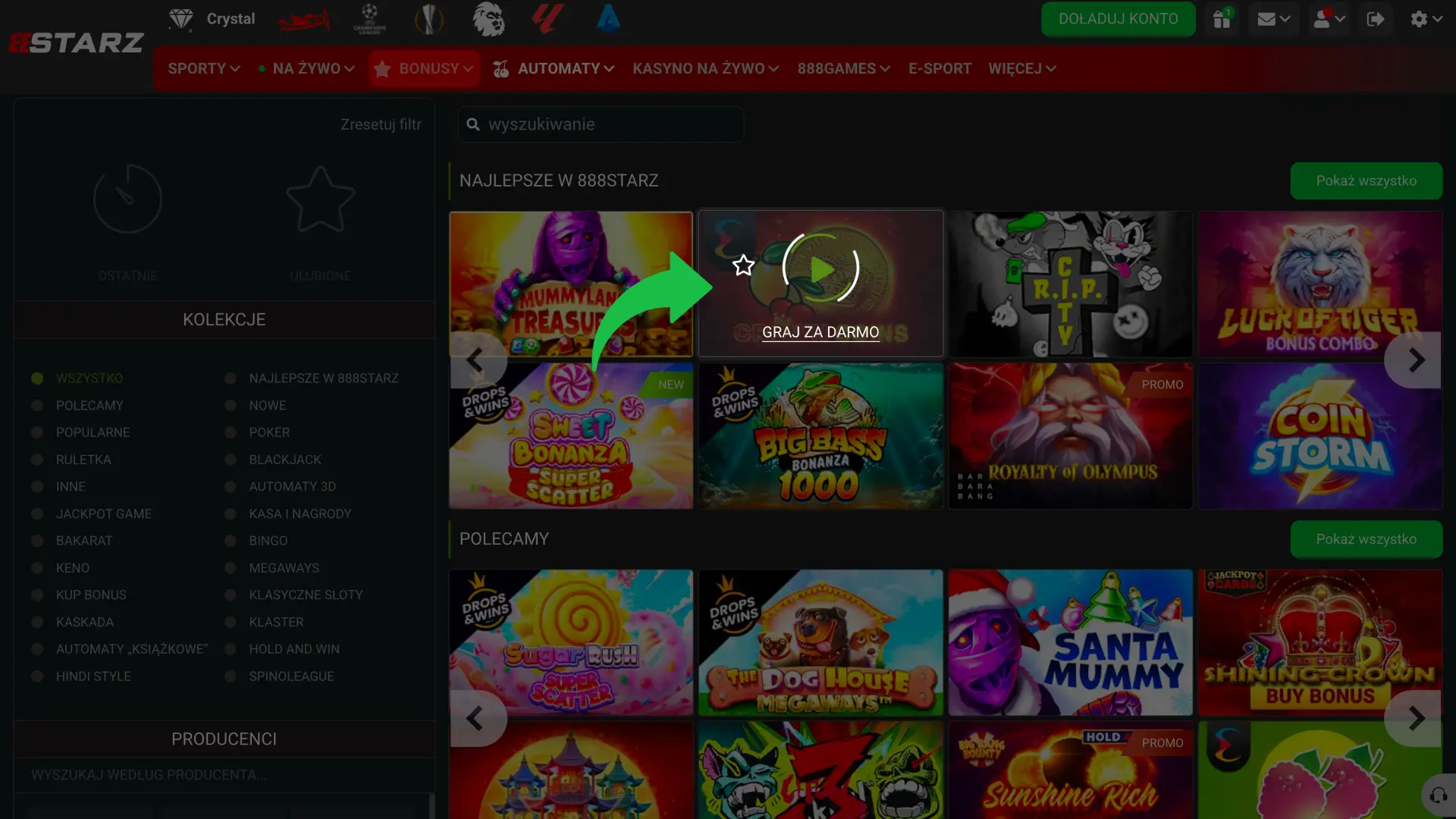Open the E-Sport menu item
The image size is (1456, 819).
(x=940, y=68)
